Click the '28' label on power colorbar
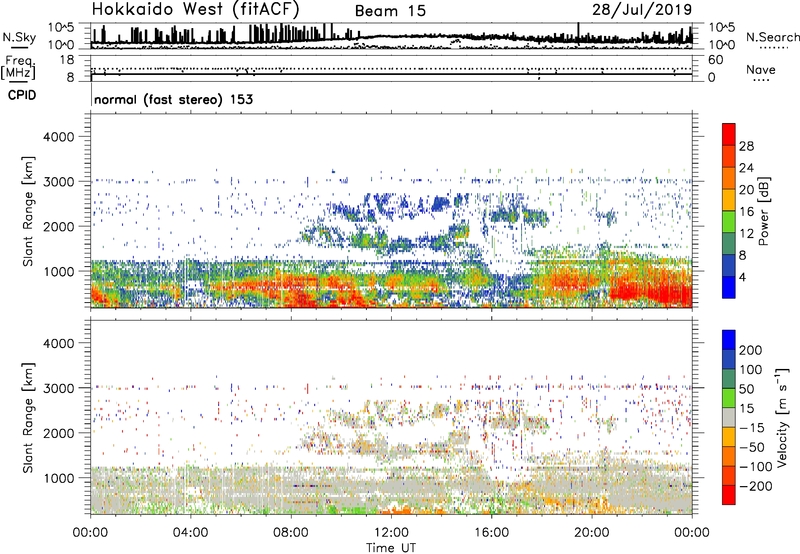The image size is (800, 554). (x=746, y=146)
